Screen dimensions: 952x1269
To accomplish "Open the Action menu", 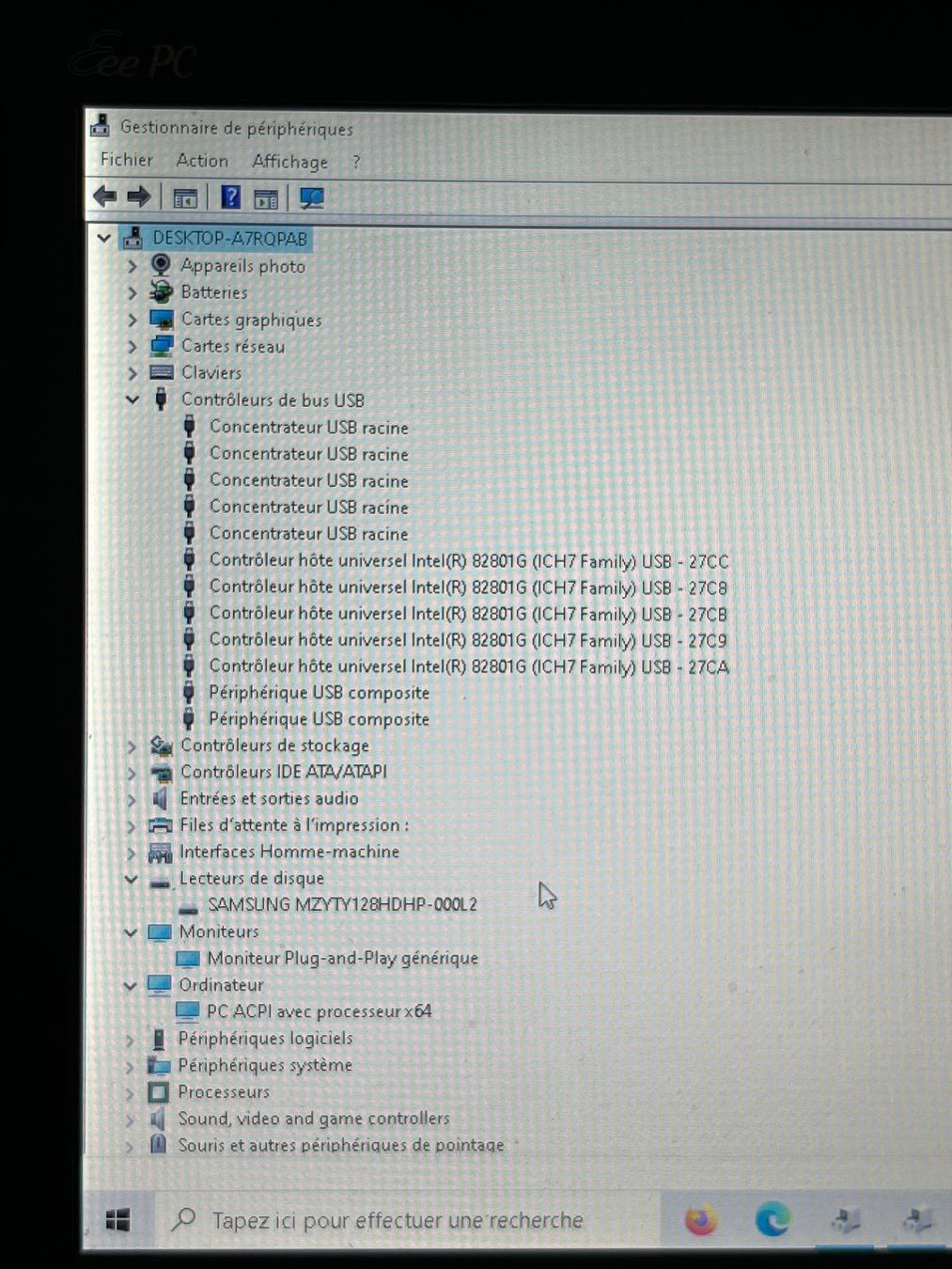I will coord(202,161).
